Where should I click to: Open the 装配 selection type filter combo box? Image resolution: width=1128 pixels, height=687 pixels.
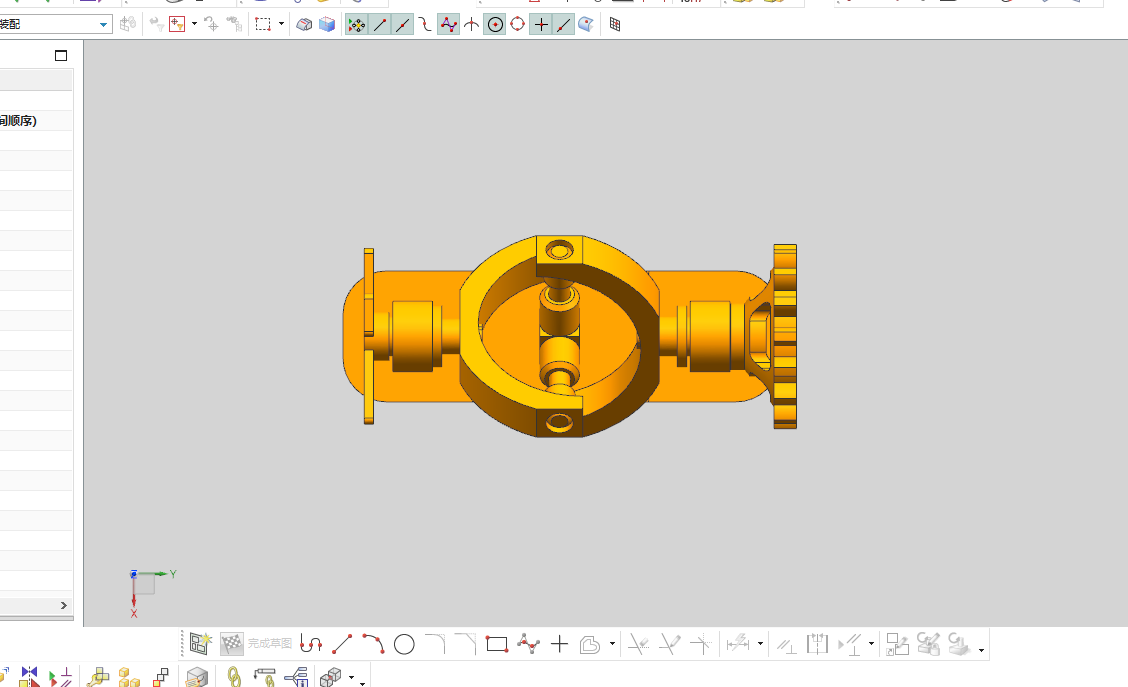point(55,24)
